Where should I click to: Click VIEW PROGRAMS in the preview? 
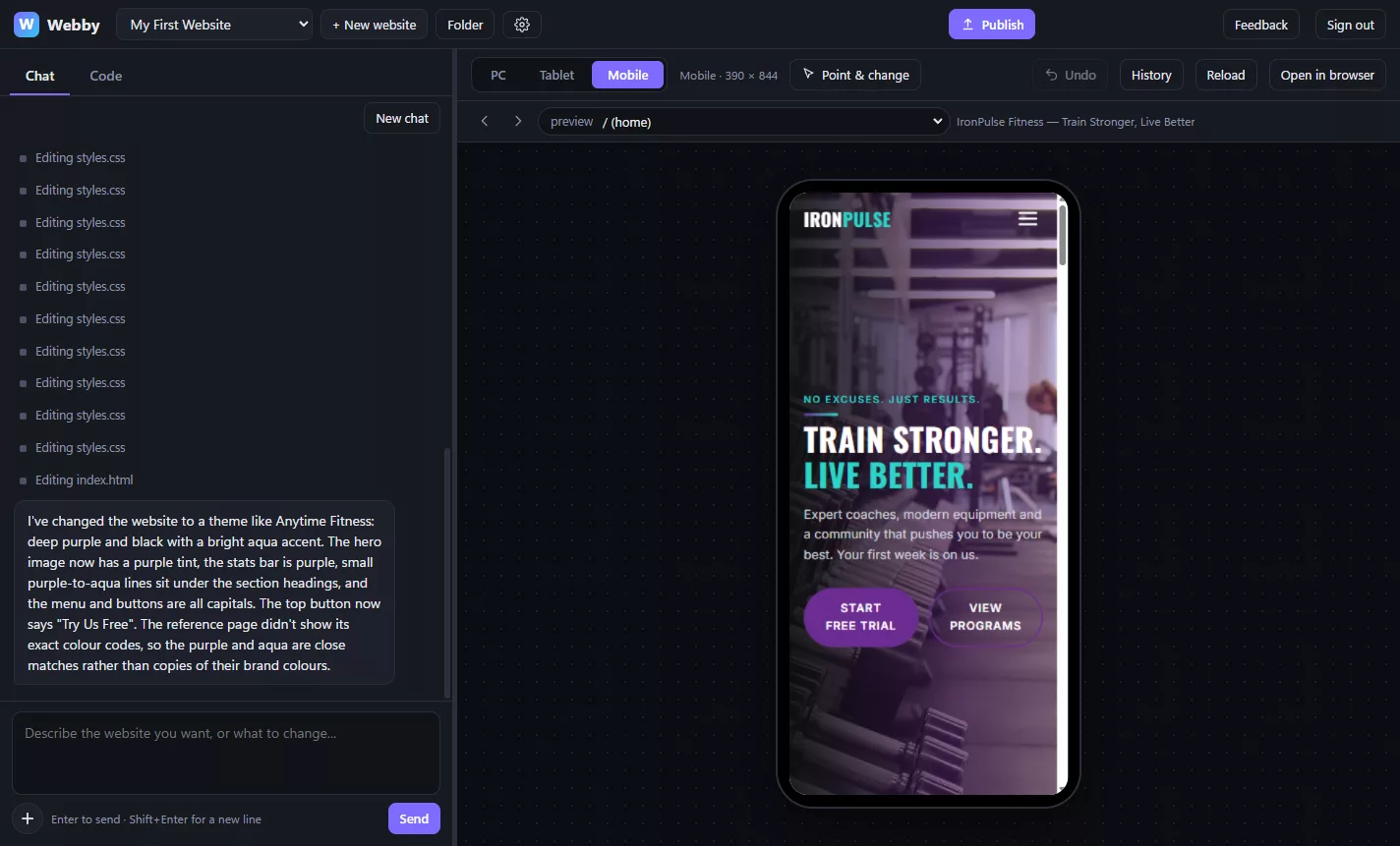(985, 617)
